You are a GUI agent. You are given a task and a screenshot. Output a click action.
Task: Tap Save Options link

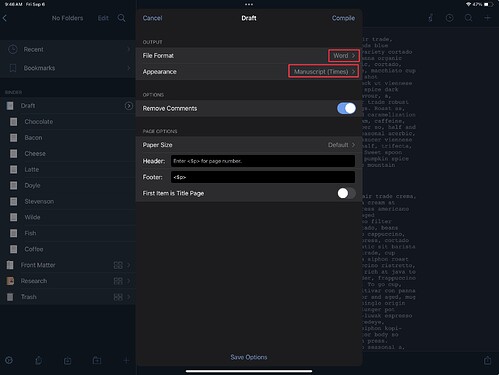tap(249, 357)
